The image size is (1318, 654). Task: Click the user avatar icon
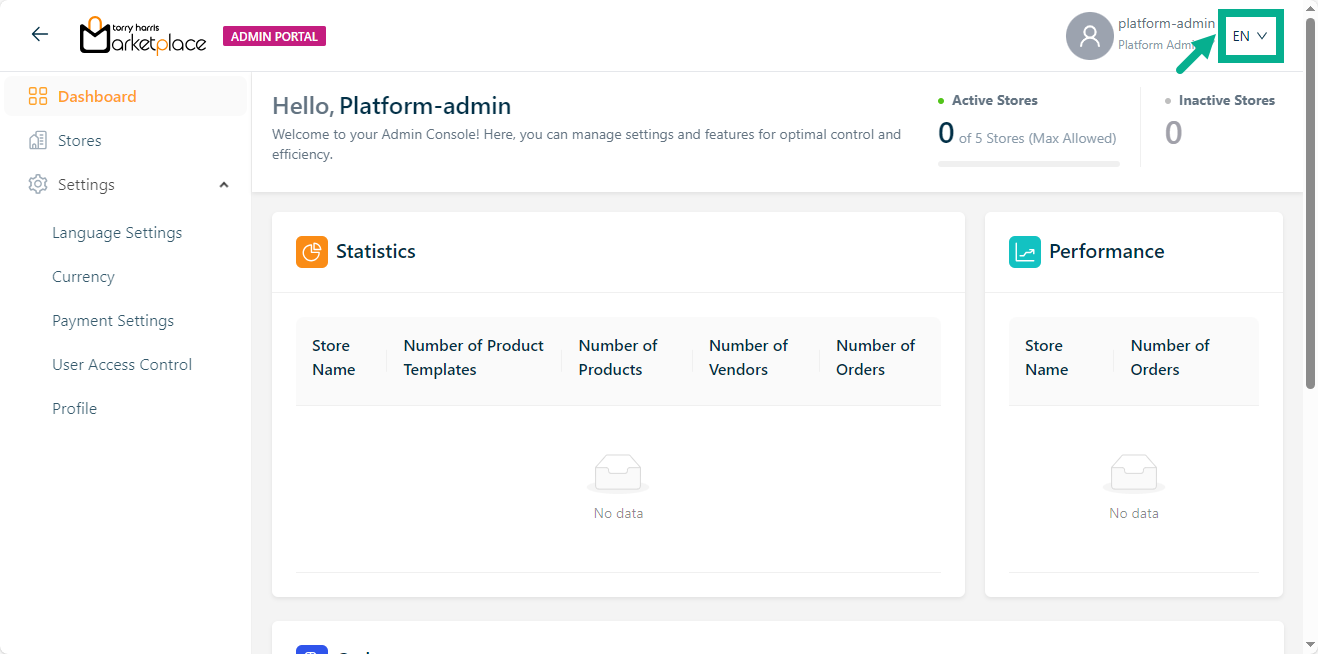point(1089,36)
